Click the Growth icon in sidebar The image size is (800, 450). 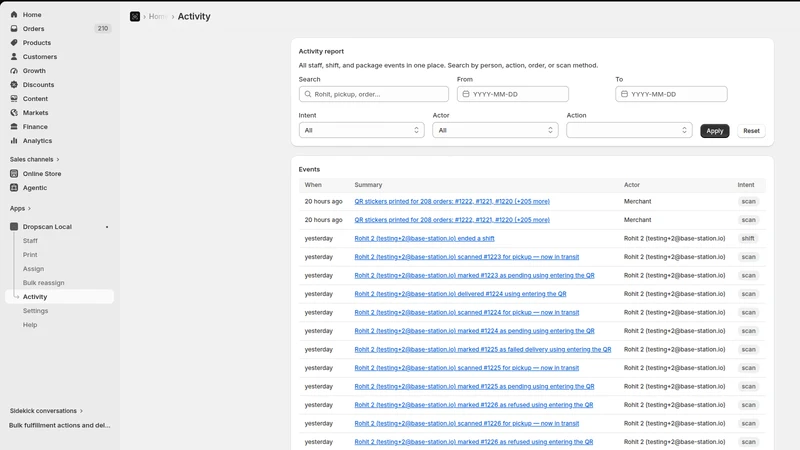pyautogui.click(x=14, y=71)
